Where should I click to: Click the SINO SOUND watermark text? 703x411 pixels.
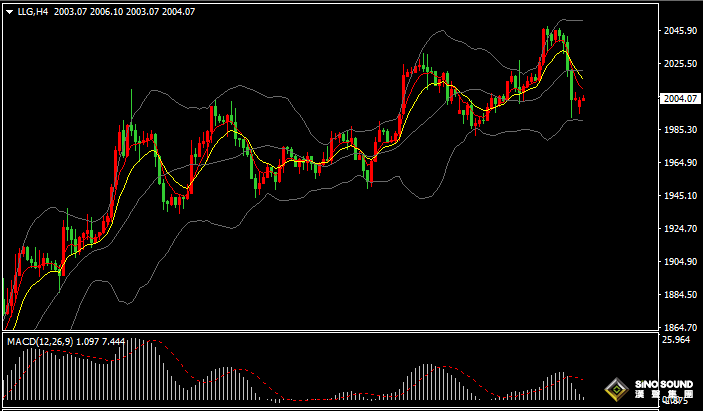[663, 383]
